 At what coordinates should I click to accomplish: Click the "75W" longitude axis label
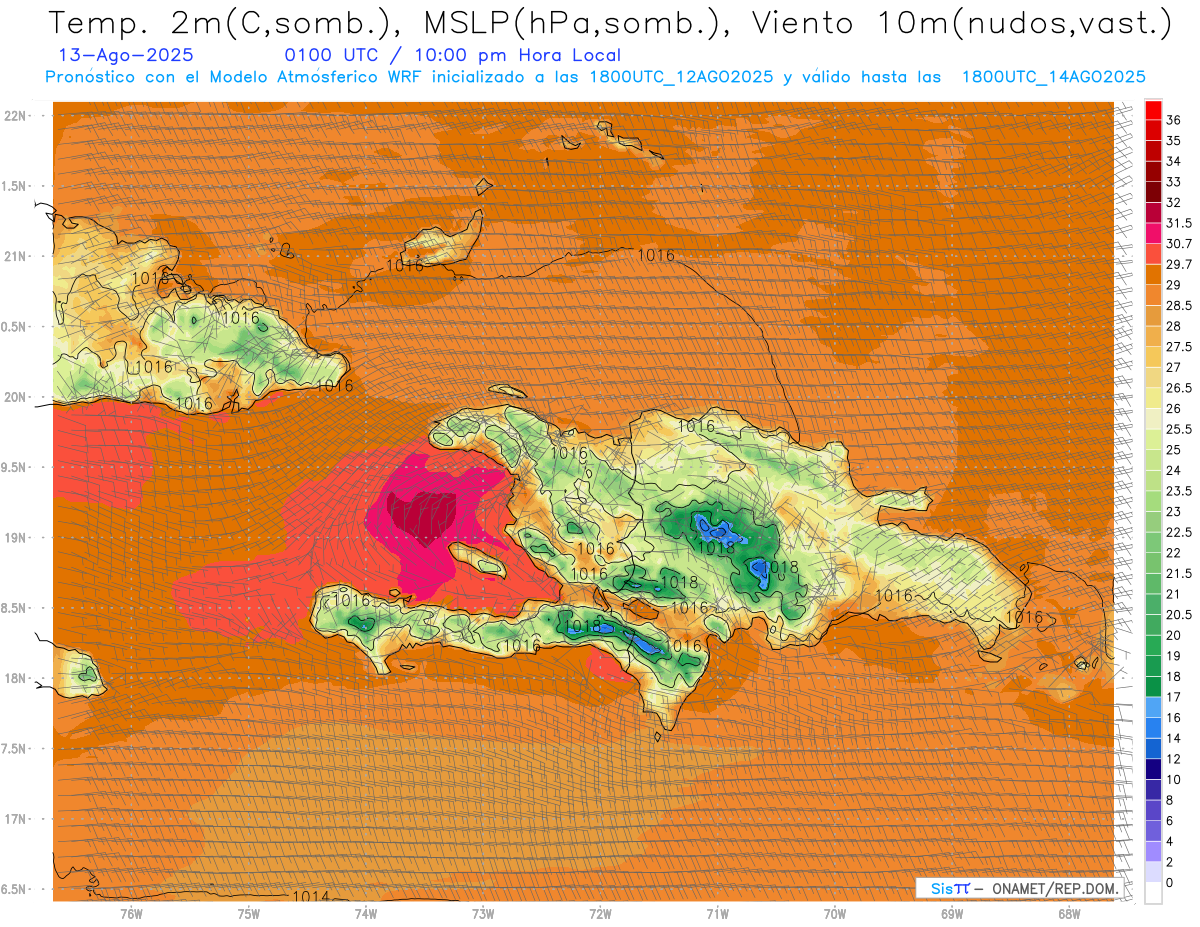click(249, 913)
